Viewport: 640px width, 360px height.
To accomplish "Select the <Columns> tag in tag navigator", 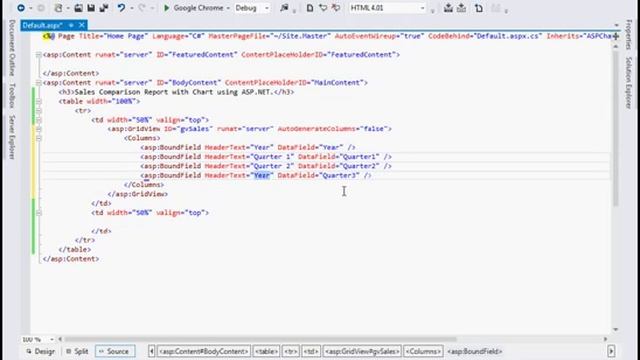I will click(423, 351).
